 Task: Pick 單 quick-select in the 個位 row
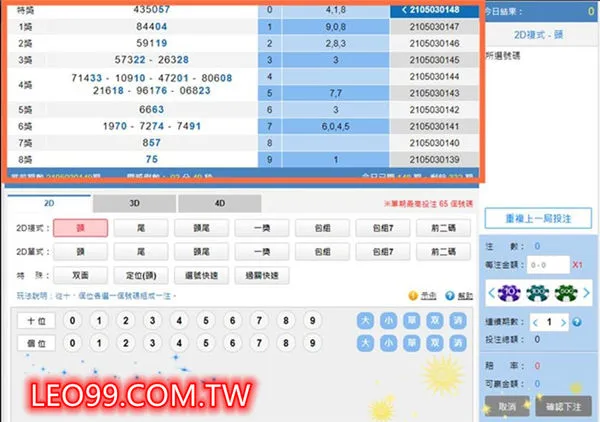(412, 343)
